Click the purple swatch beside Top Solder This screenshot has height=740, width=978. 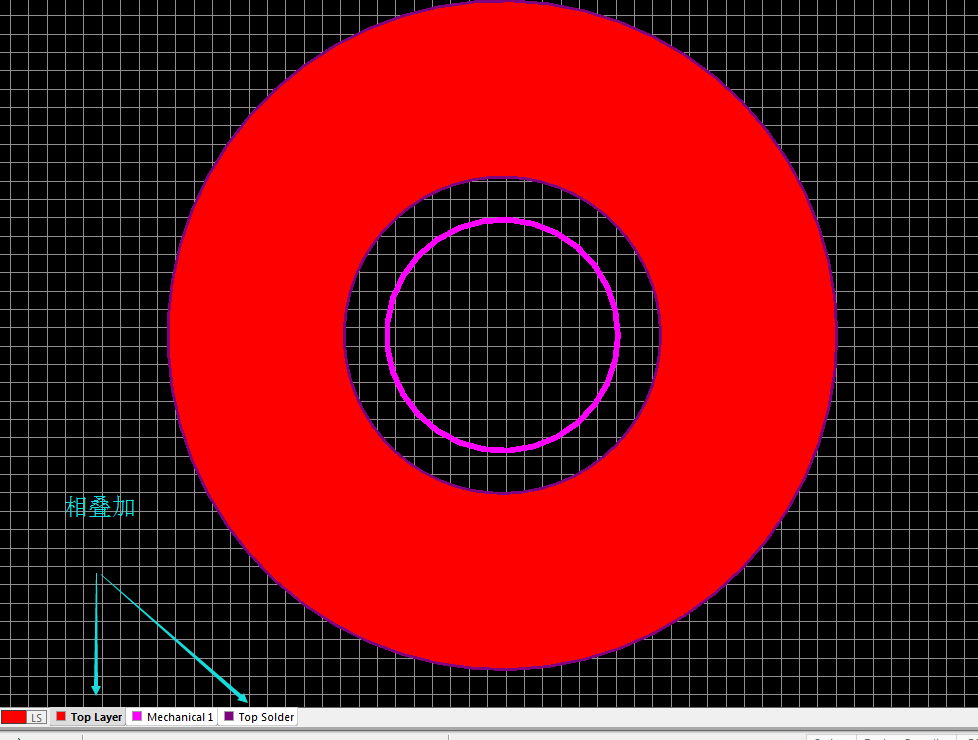[x=229, y=717]
